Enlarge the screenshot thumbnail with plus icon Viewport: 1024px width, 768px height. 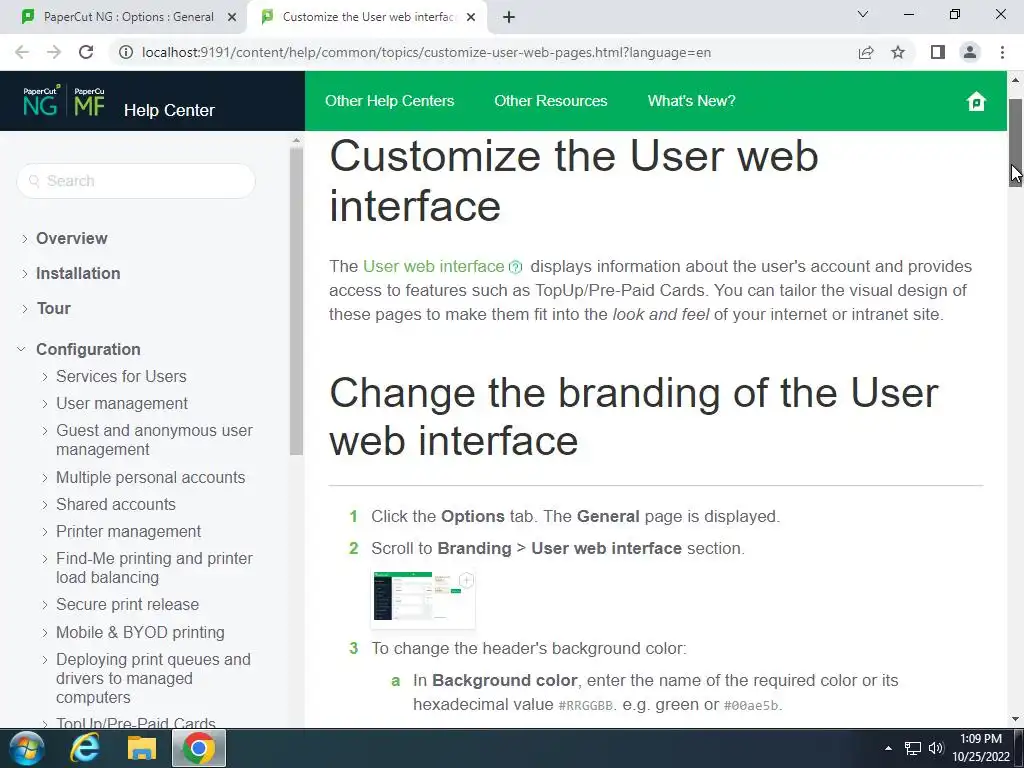click(466, 580)
